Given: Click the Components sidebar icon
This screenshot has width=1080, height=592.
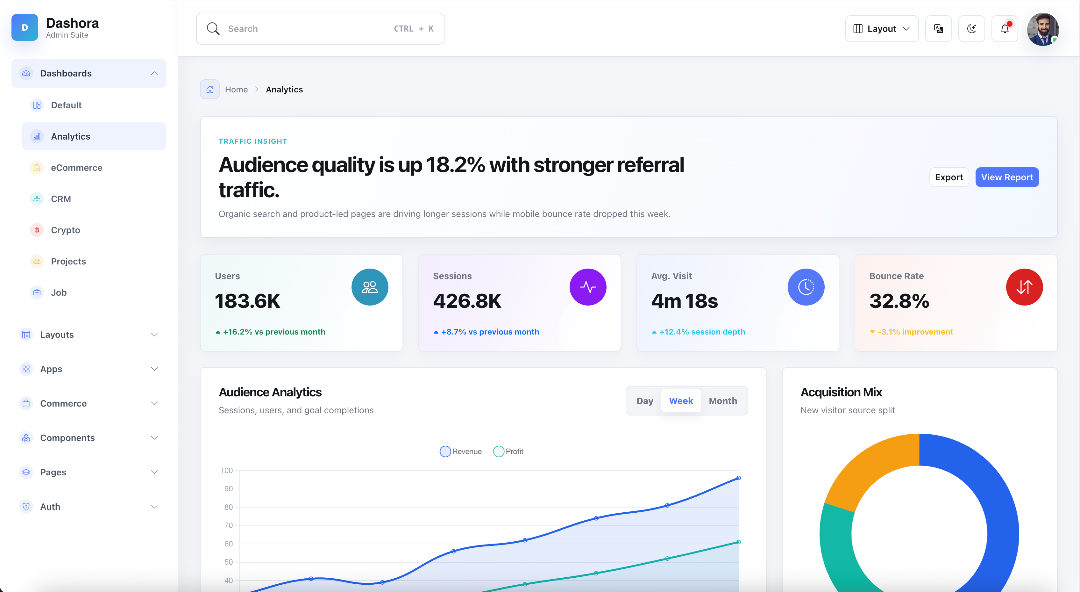Looking at the screenshot, I should (26, 438).
